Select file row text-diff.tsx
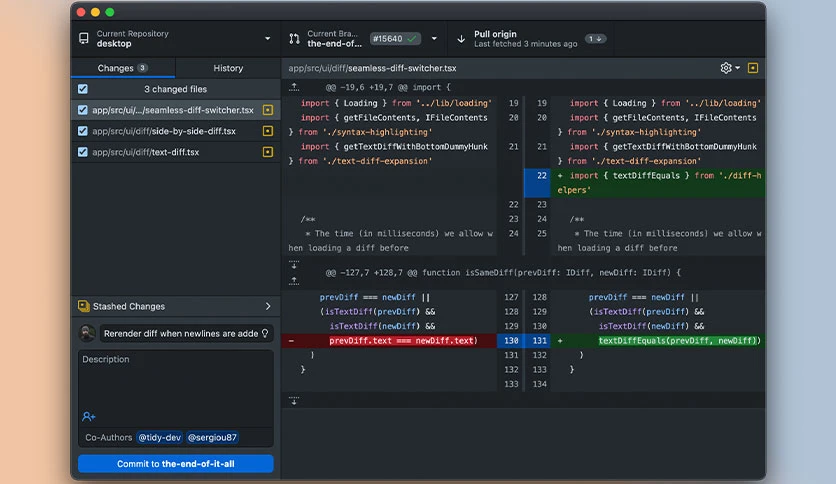This screenshot has height=484, width=836. tap(175, 152)
